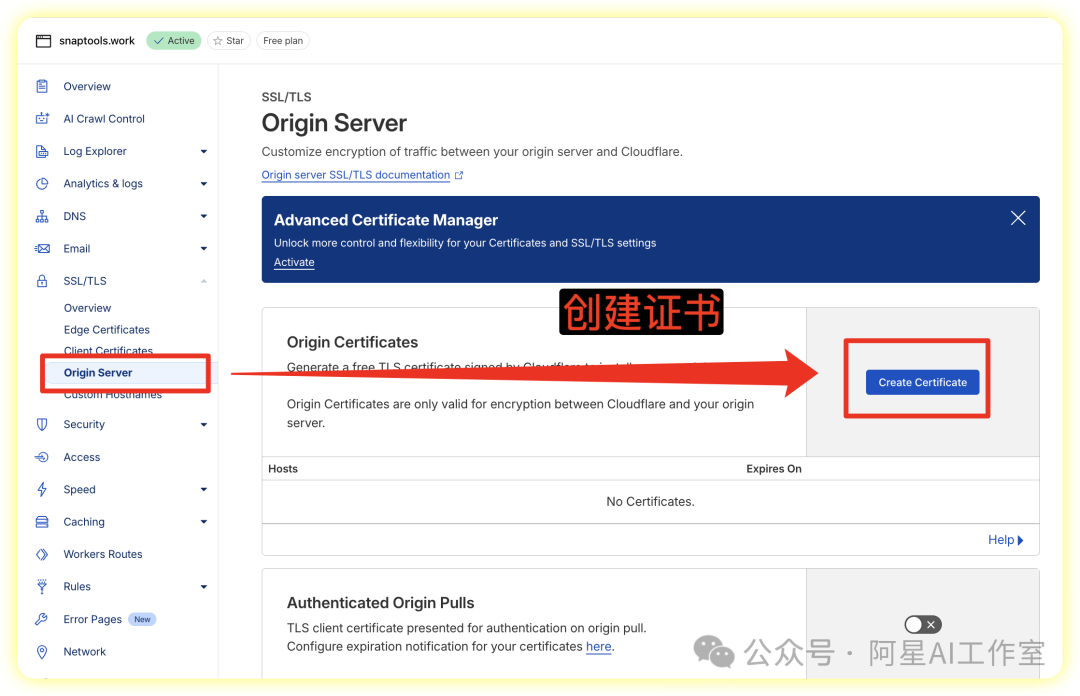
Task: Click the Speed lightning bolt icon
Action: click(42, 490)
